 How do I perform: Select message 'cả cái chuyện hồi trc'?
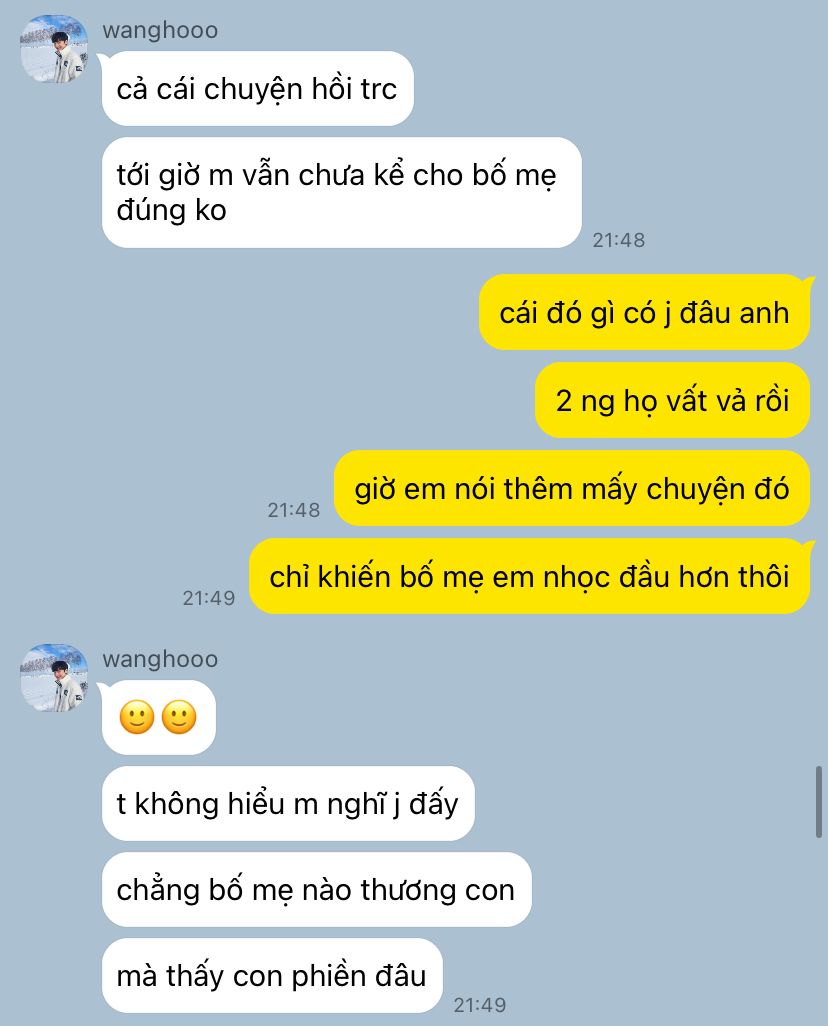[x=257, y=88]
